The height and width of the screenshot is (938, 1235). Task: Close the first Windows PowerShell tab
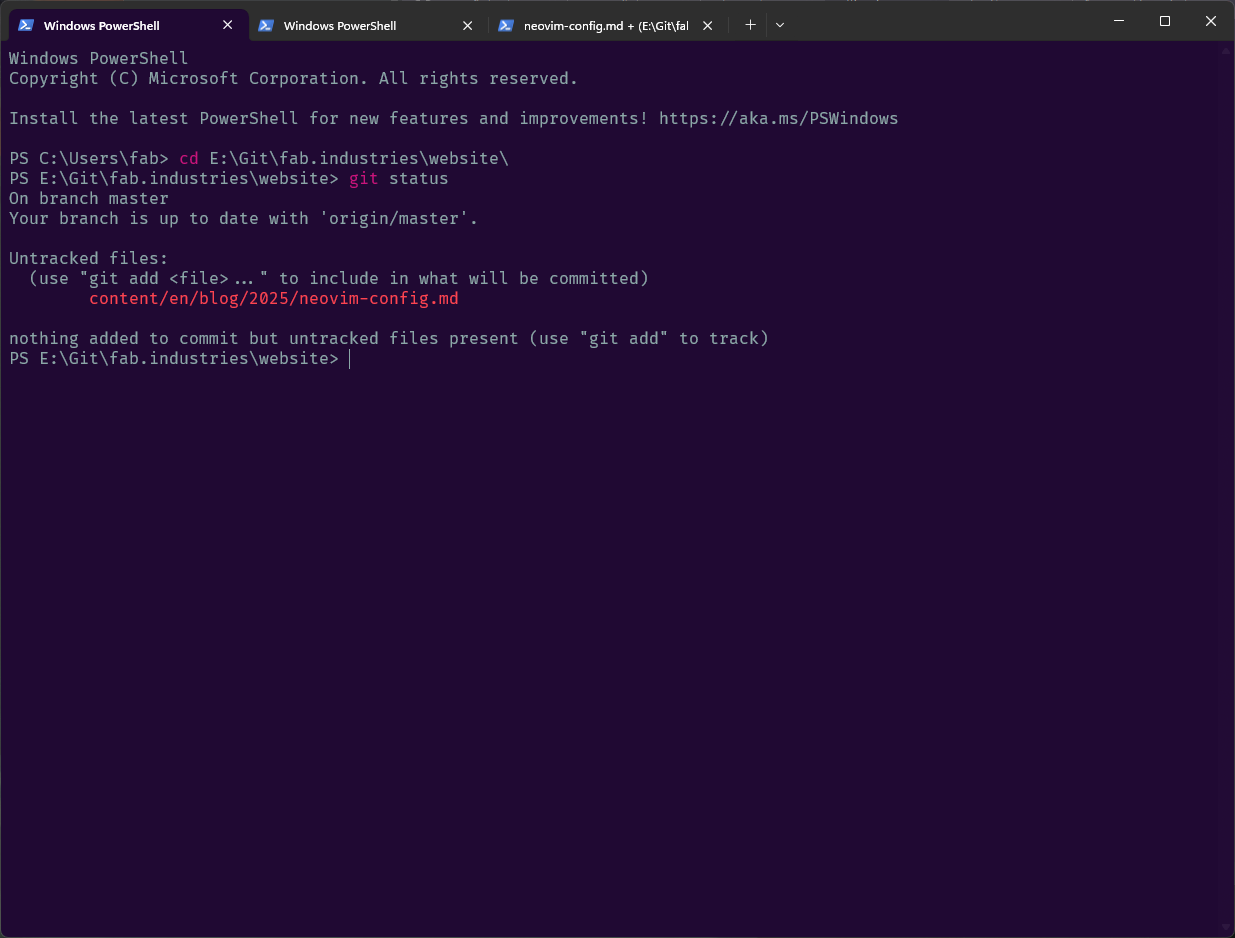pos(228,25)
